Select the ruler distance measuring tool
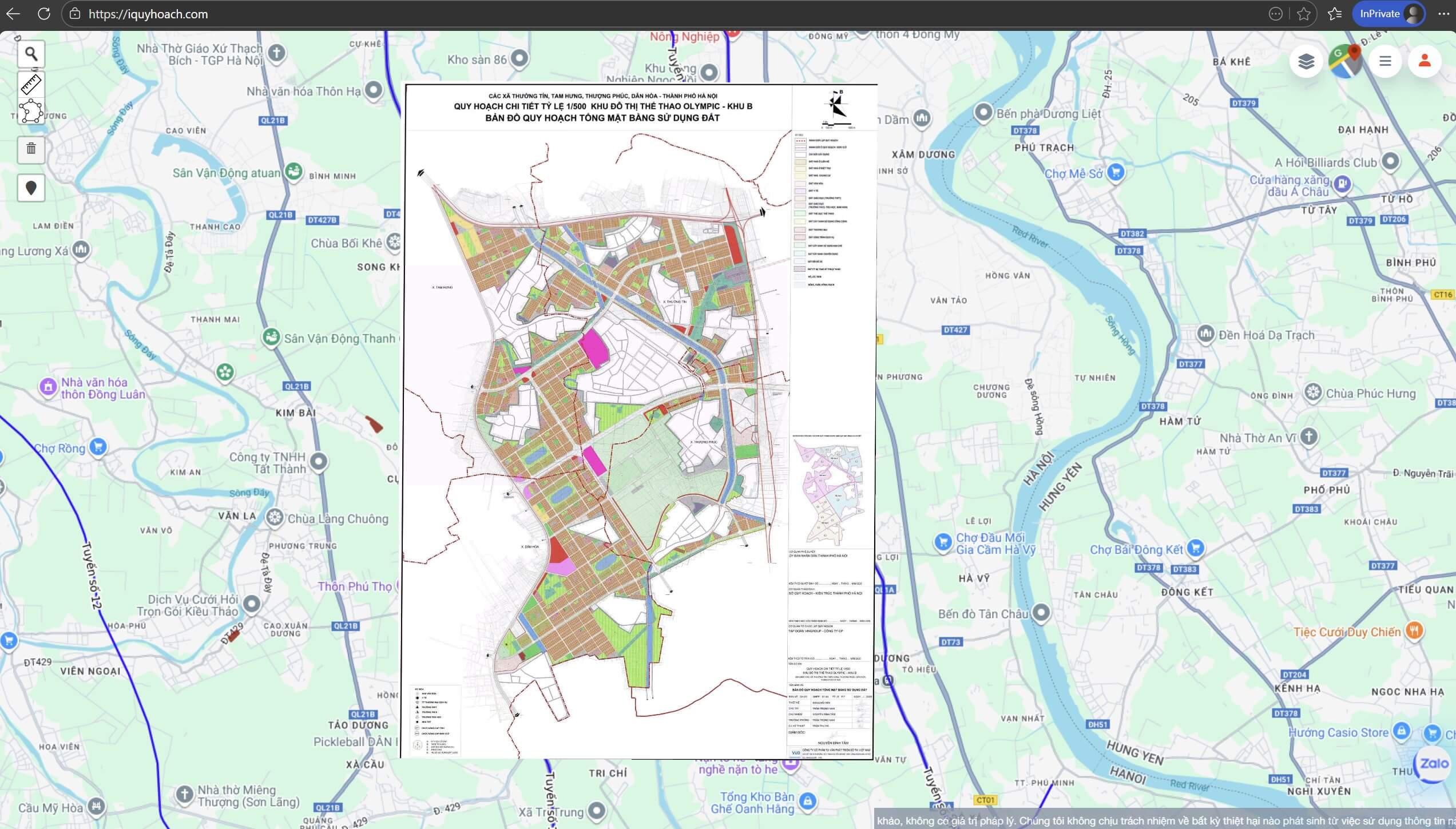 31,84
